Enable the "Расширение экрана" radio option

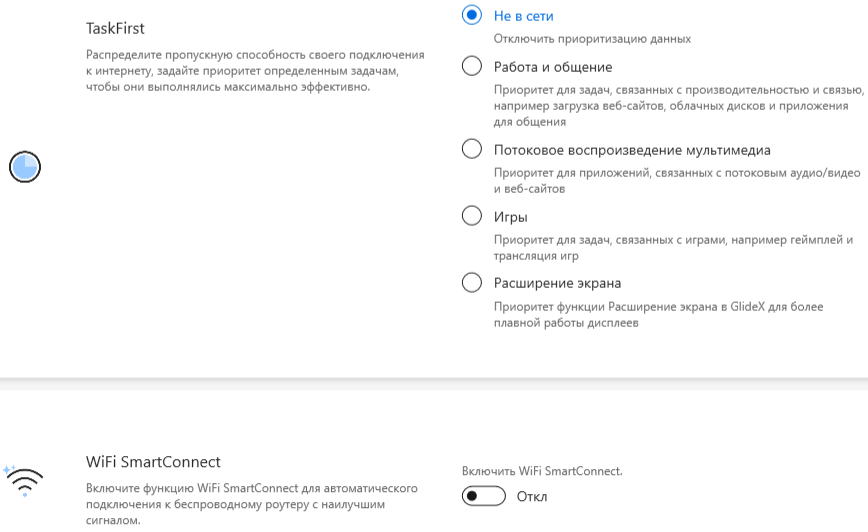pos(472,283)
